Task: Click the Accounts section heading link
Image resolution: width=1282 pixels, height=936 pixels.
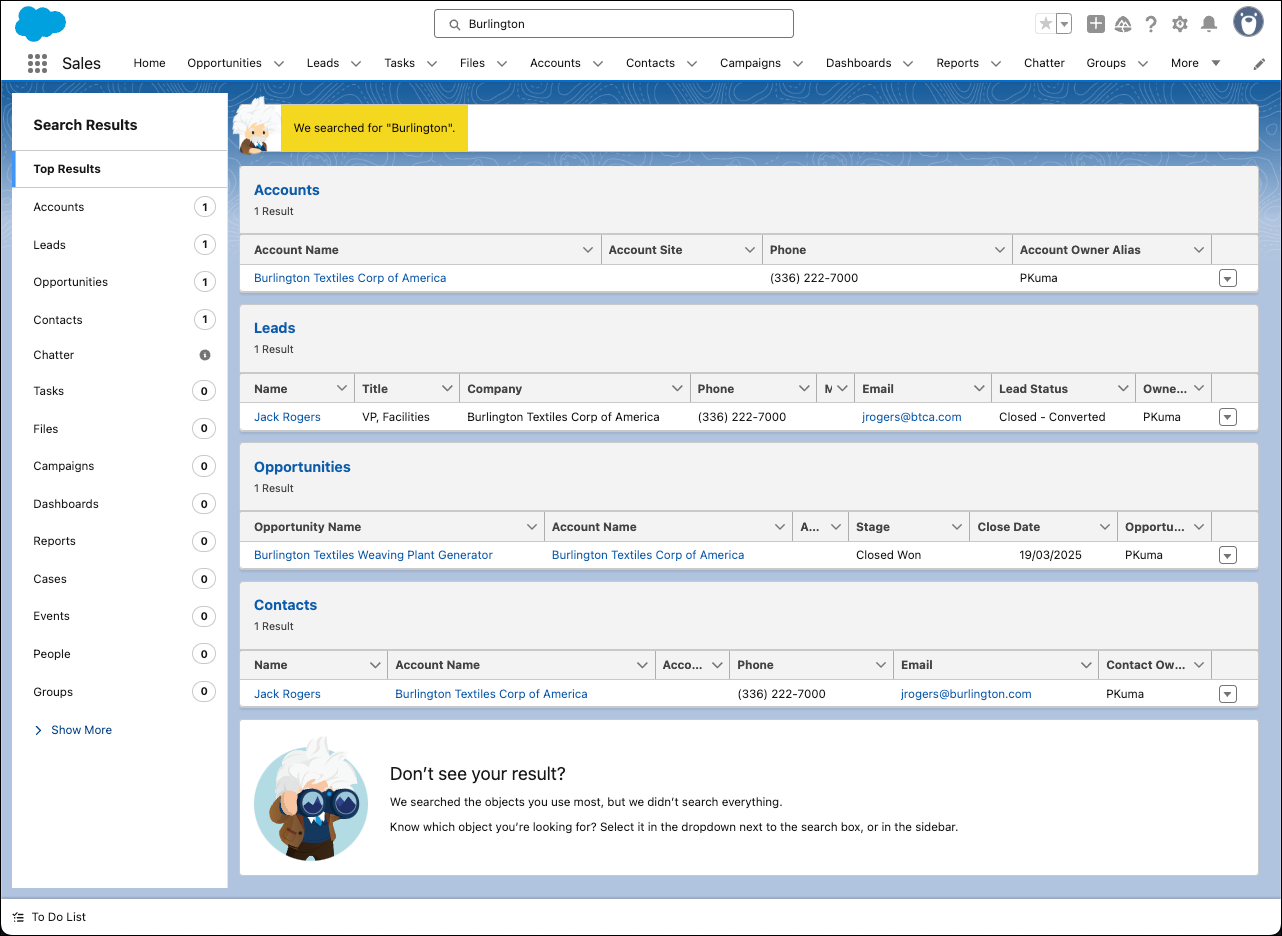Action: click(287, 190)
